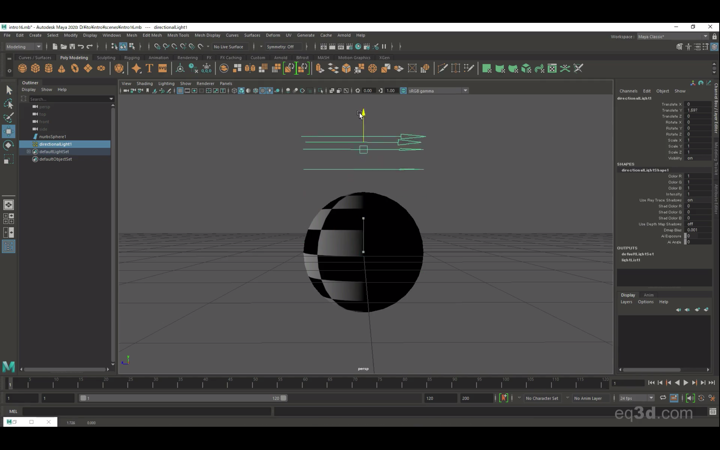Click the Type text tool icon
Viewport: 720px width, 450px height.
[x=149, y=68]
